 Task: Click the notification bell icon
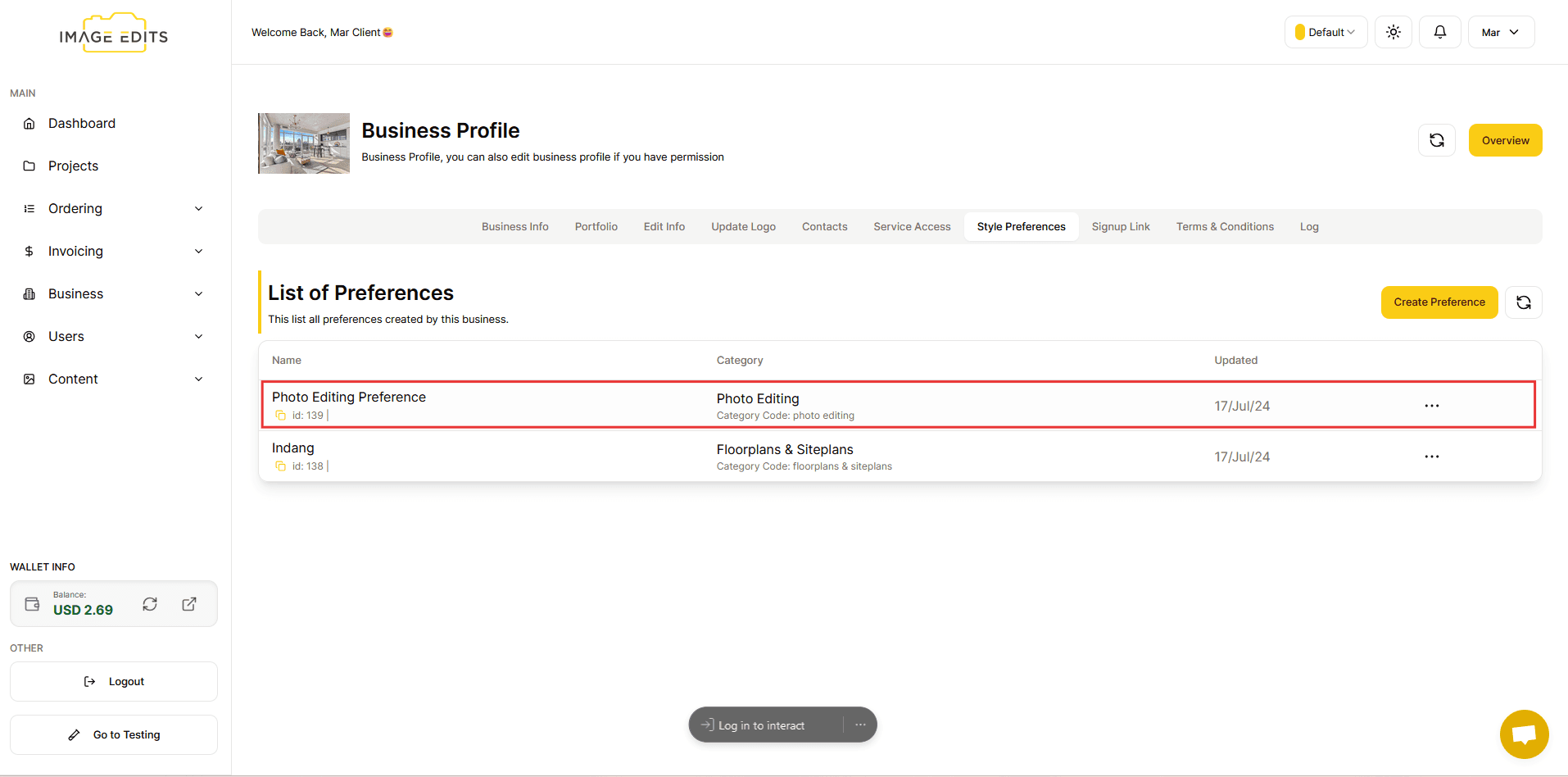(1439, 32)
